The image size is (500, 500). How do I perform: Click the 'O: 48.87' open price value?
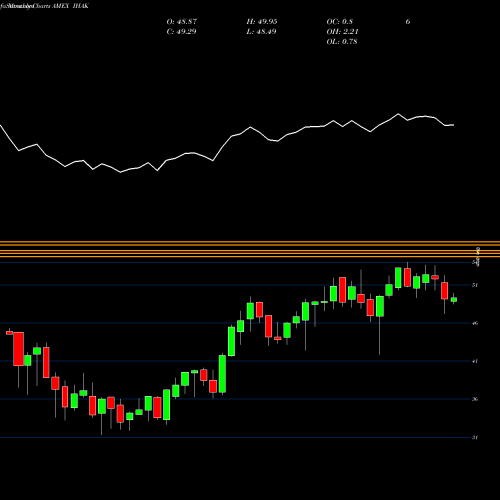tap(182, 22)
